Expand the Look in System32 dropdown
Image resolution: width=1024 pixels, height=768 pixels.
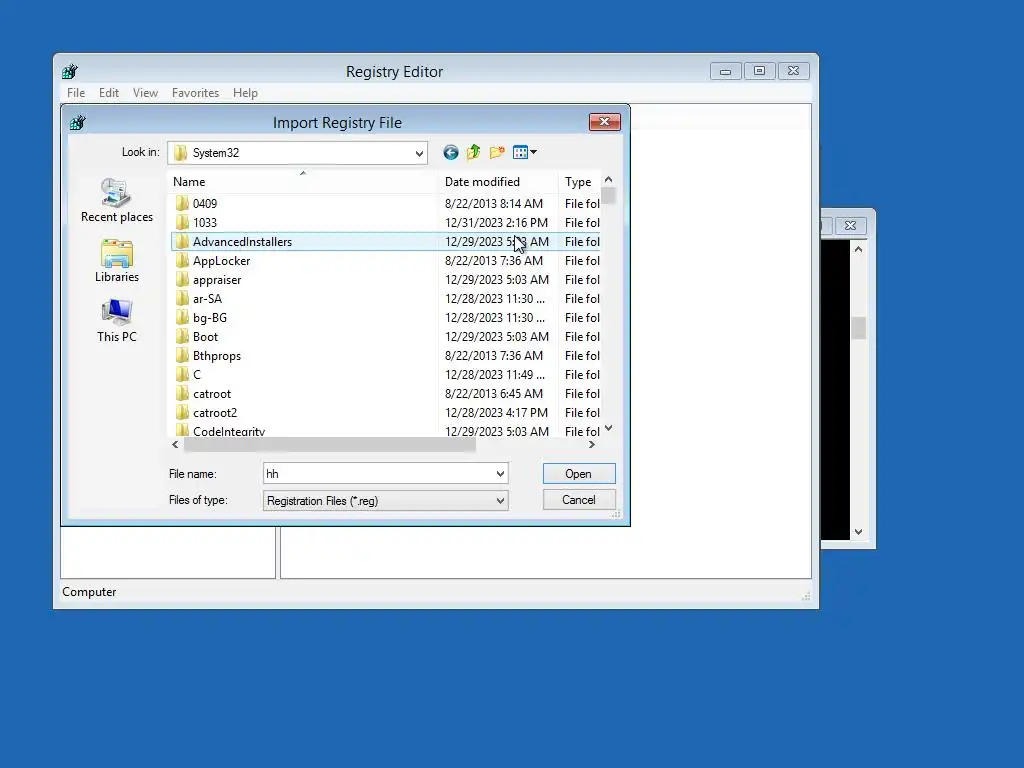419,153
